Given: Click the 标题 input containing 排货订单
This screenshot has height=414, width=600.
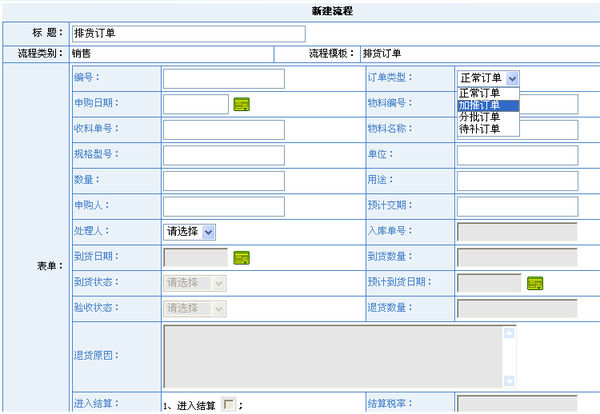Looking at the screenshot, I should pyautogui.click(x=189, y=34).
